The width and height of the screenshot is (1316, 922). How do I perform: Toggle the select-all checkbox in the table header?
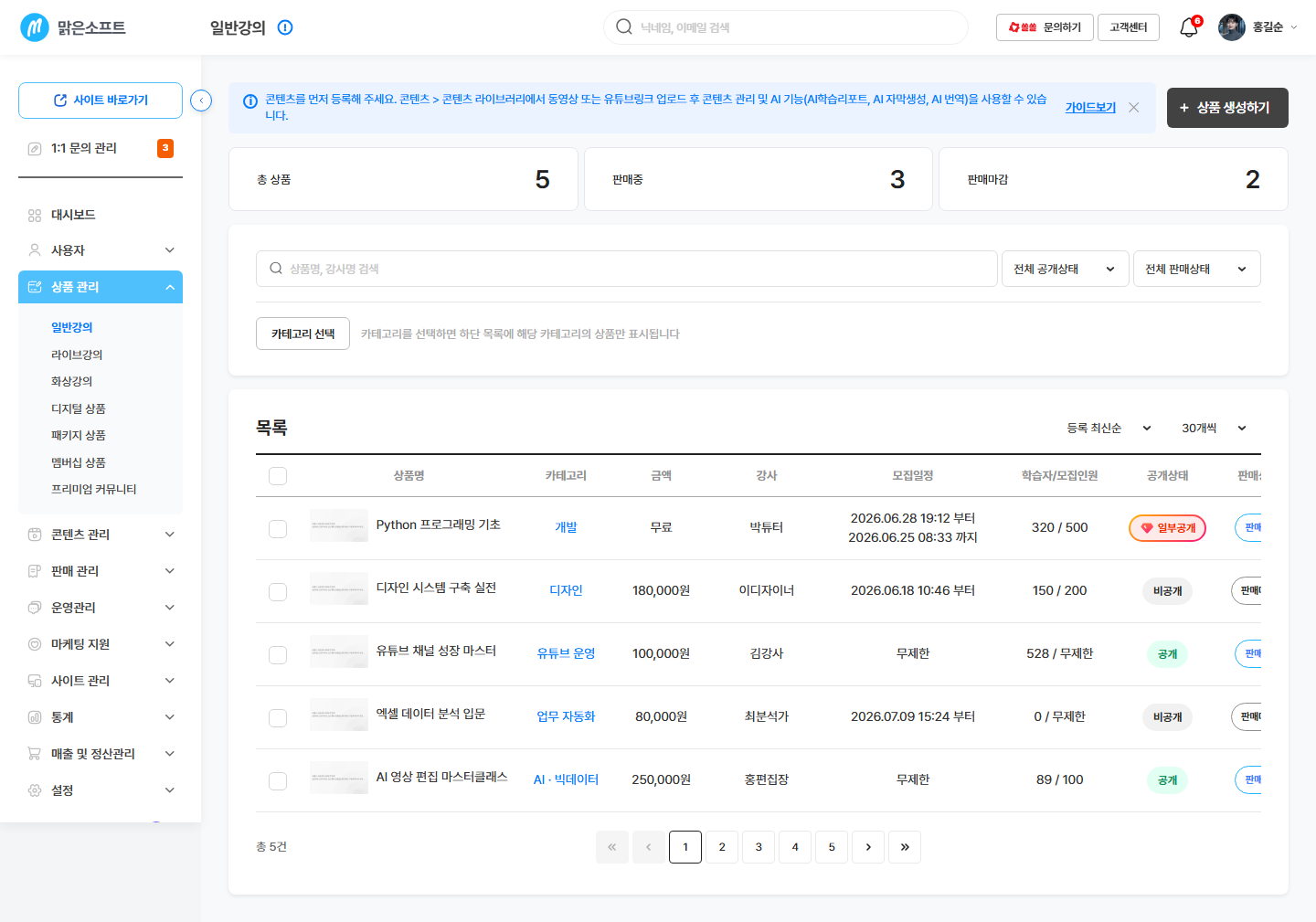(x=278, y=476)
